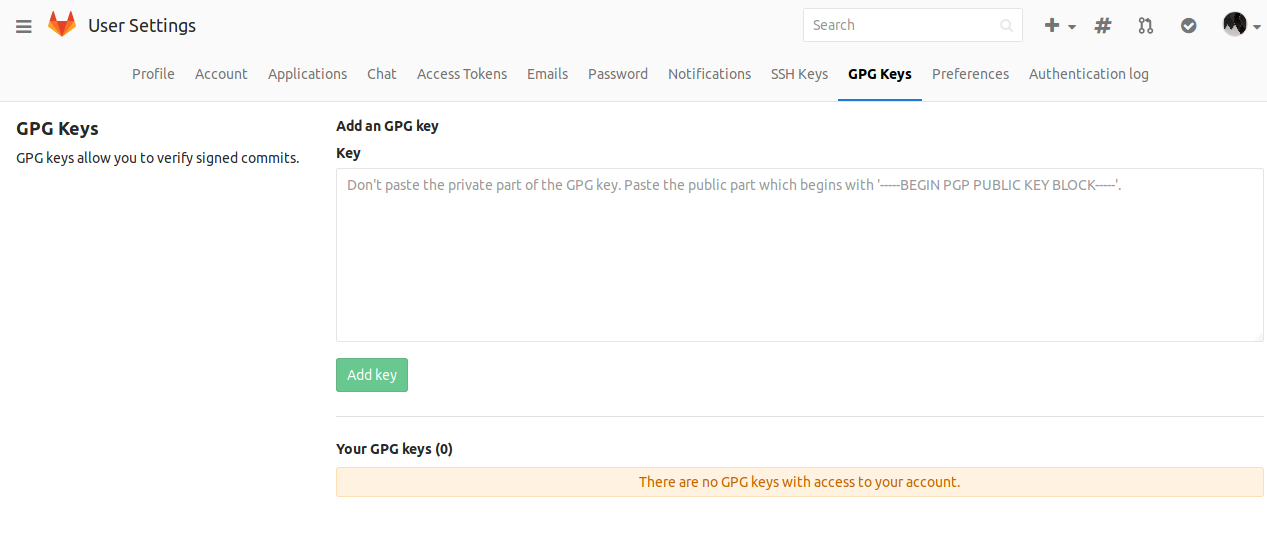Click into the top Search field
Screen dimensions: 1267x536
coord(900,25)
